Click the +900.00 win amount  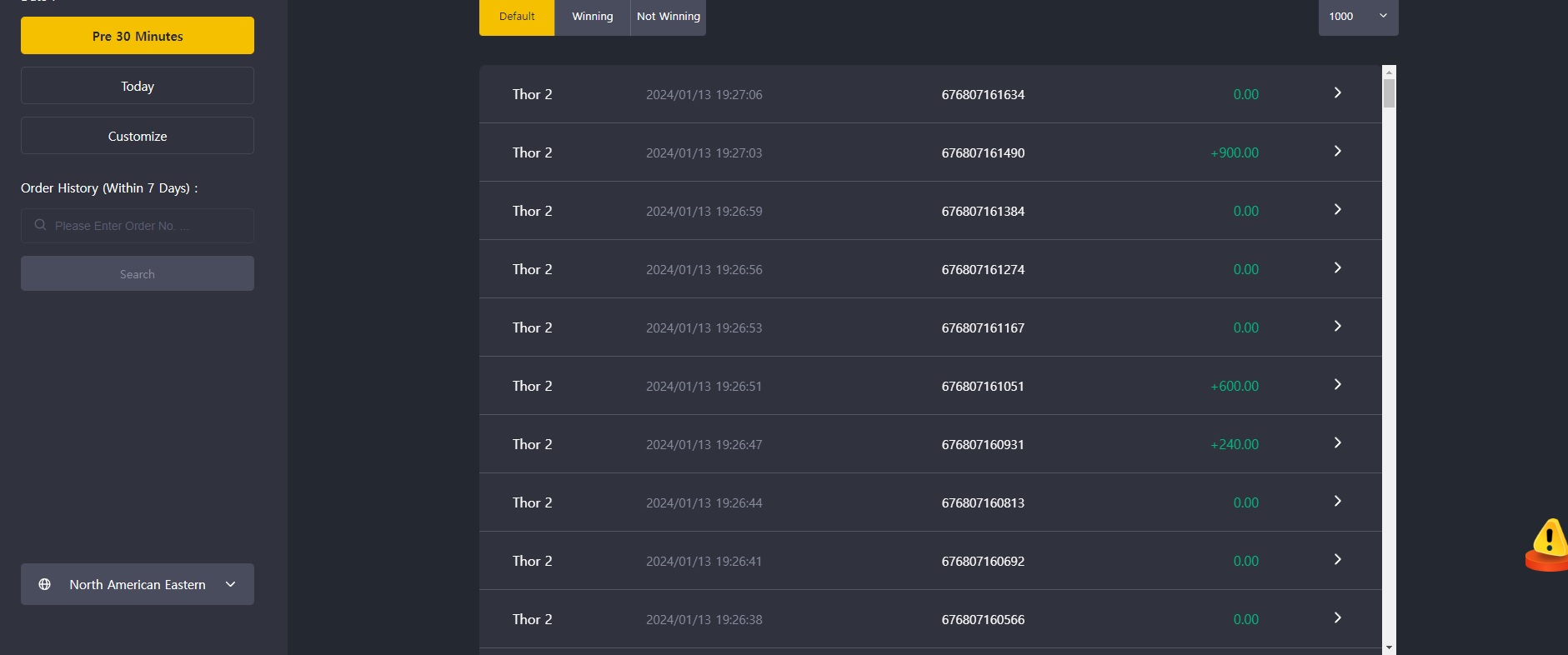click(x=1235, y=153)
